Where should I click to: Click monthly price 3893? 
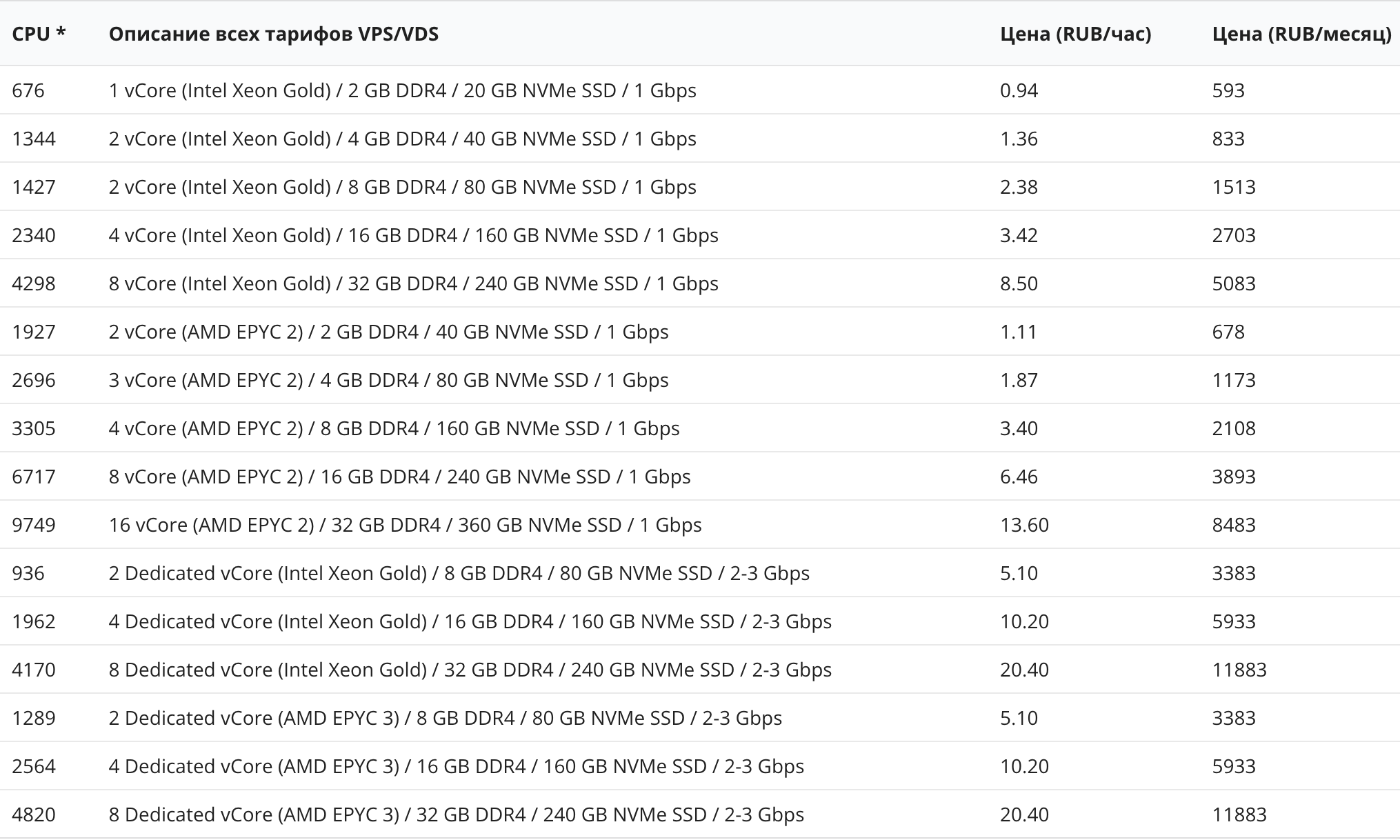pos(1234,477)
